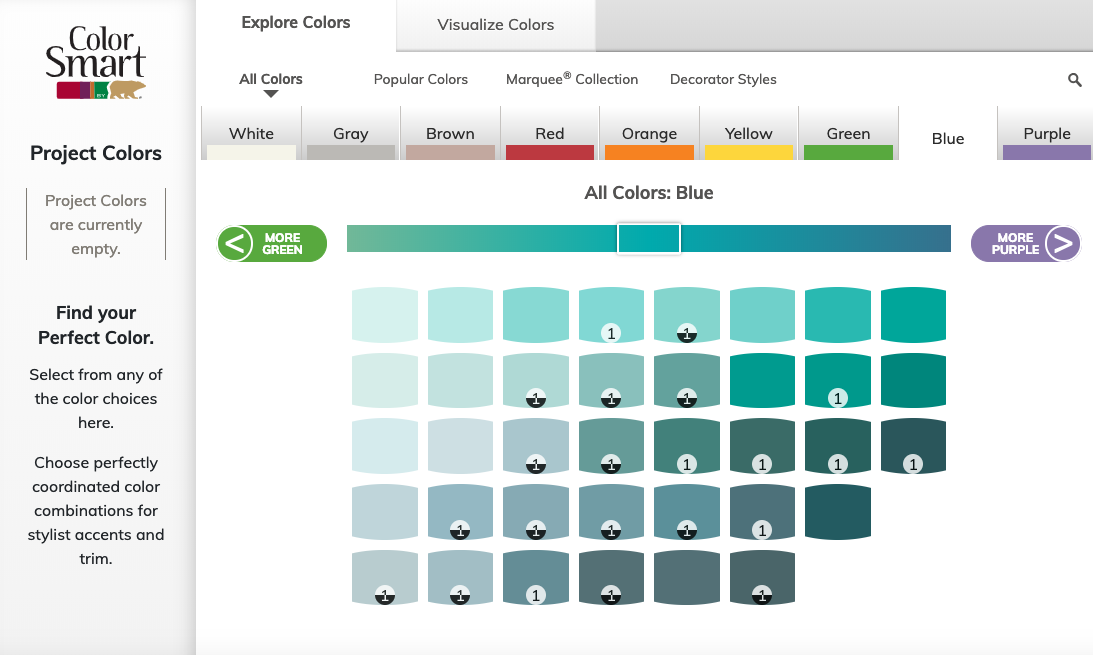
Task: Select the White color family tab
Action: 251,134
